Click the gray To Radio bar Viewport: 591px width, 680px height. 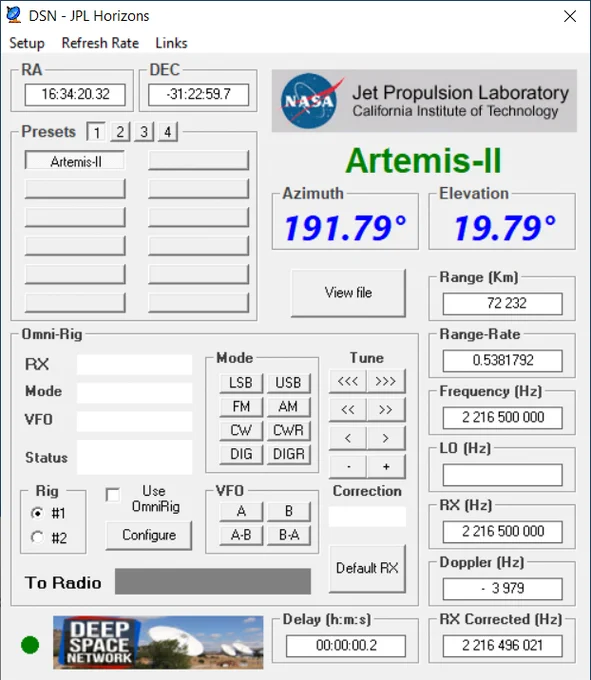pyautogui.click(x=213, y=581)
